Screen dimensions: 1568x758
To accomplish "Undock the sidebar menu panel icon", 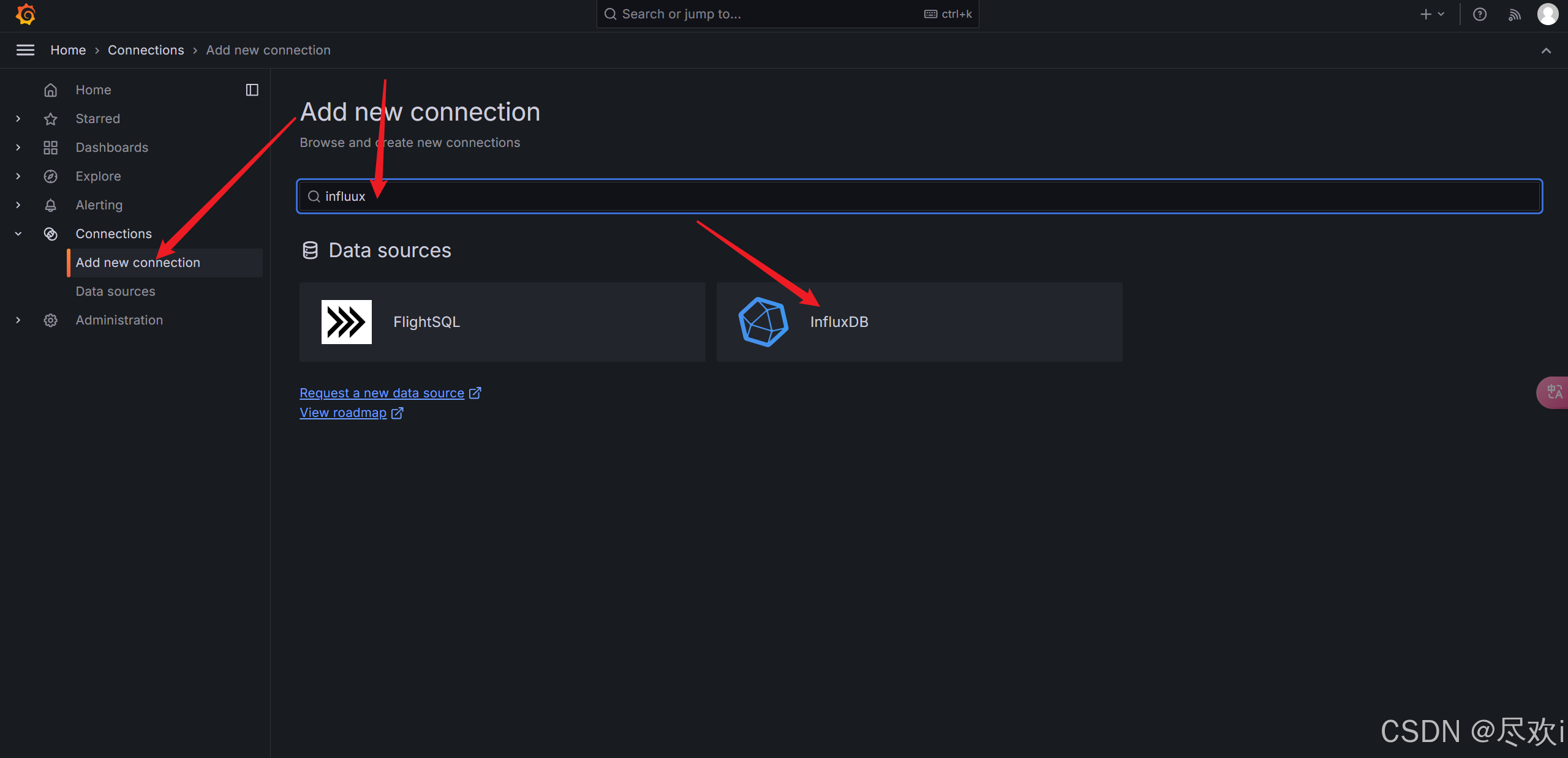I will [x=252, y=90].
